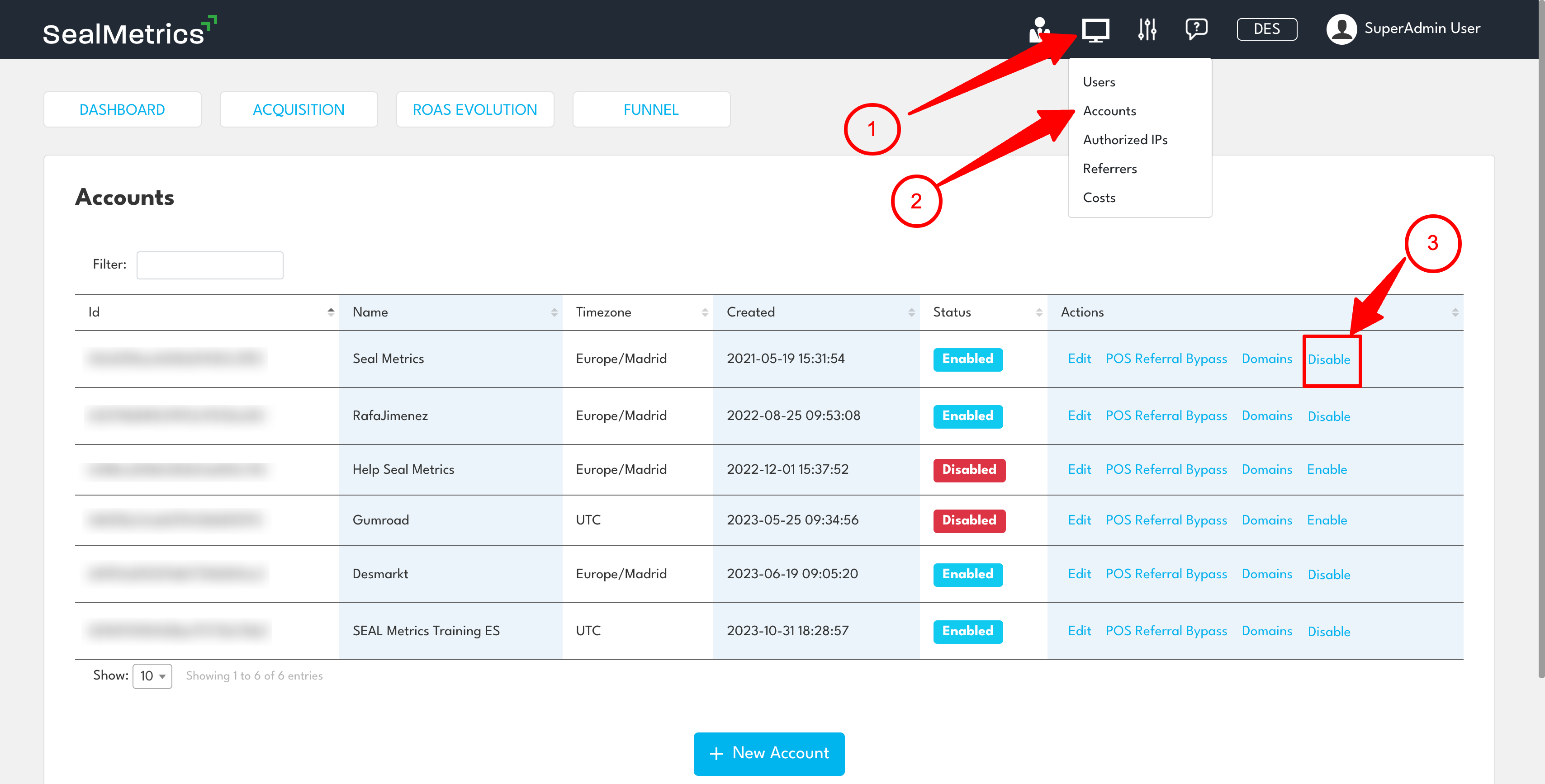Click the sliders settings icon
The height and width of the screenshot is (784, 1545).
1147,29
